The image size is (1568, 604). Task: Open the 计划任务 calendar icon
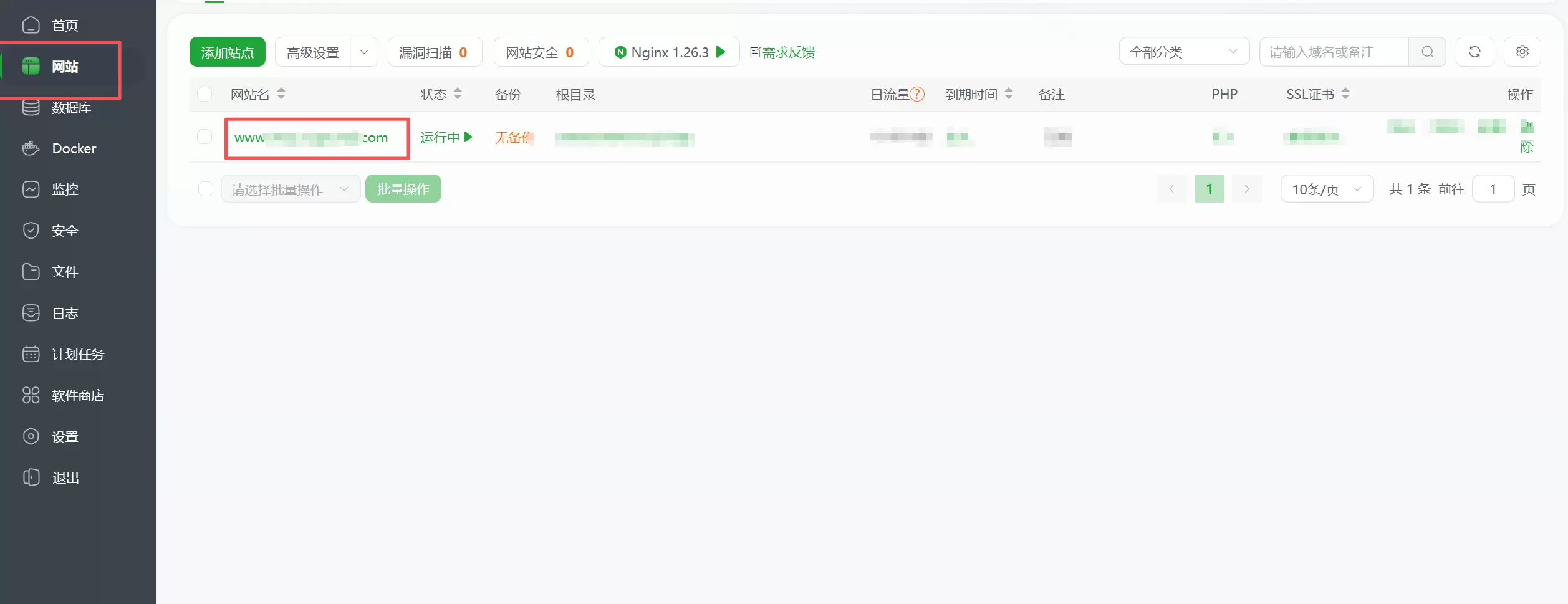(x=31, y=354)
